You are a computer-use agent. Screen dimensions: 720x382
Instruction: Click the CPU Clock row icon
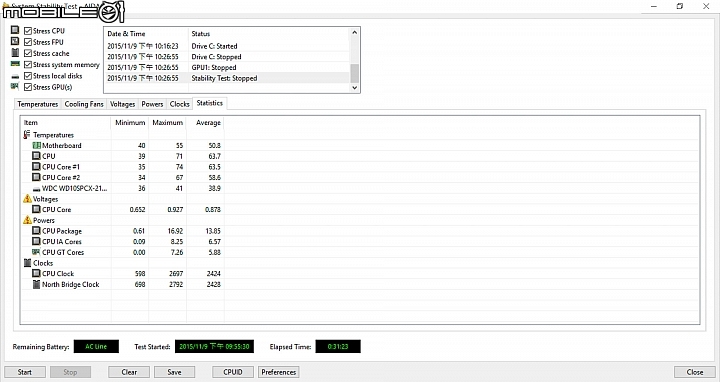tap(36, 273)
